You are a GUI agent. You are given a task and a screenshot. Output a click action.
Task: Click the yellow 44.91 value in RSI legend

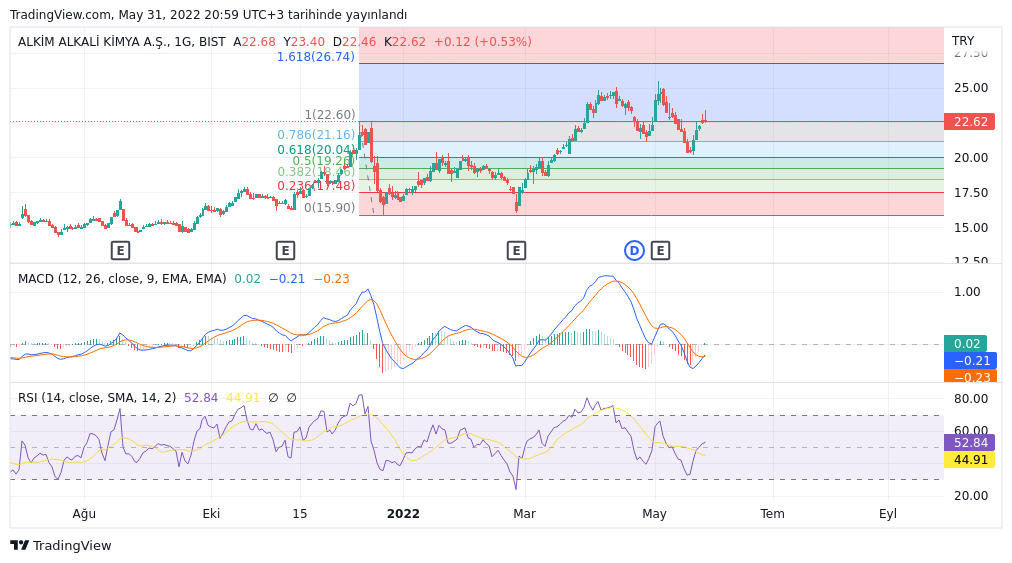coord(243,398)
